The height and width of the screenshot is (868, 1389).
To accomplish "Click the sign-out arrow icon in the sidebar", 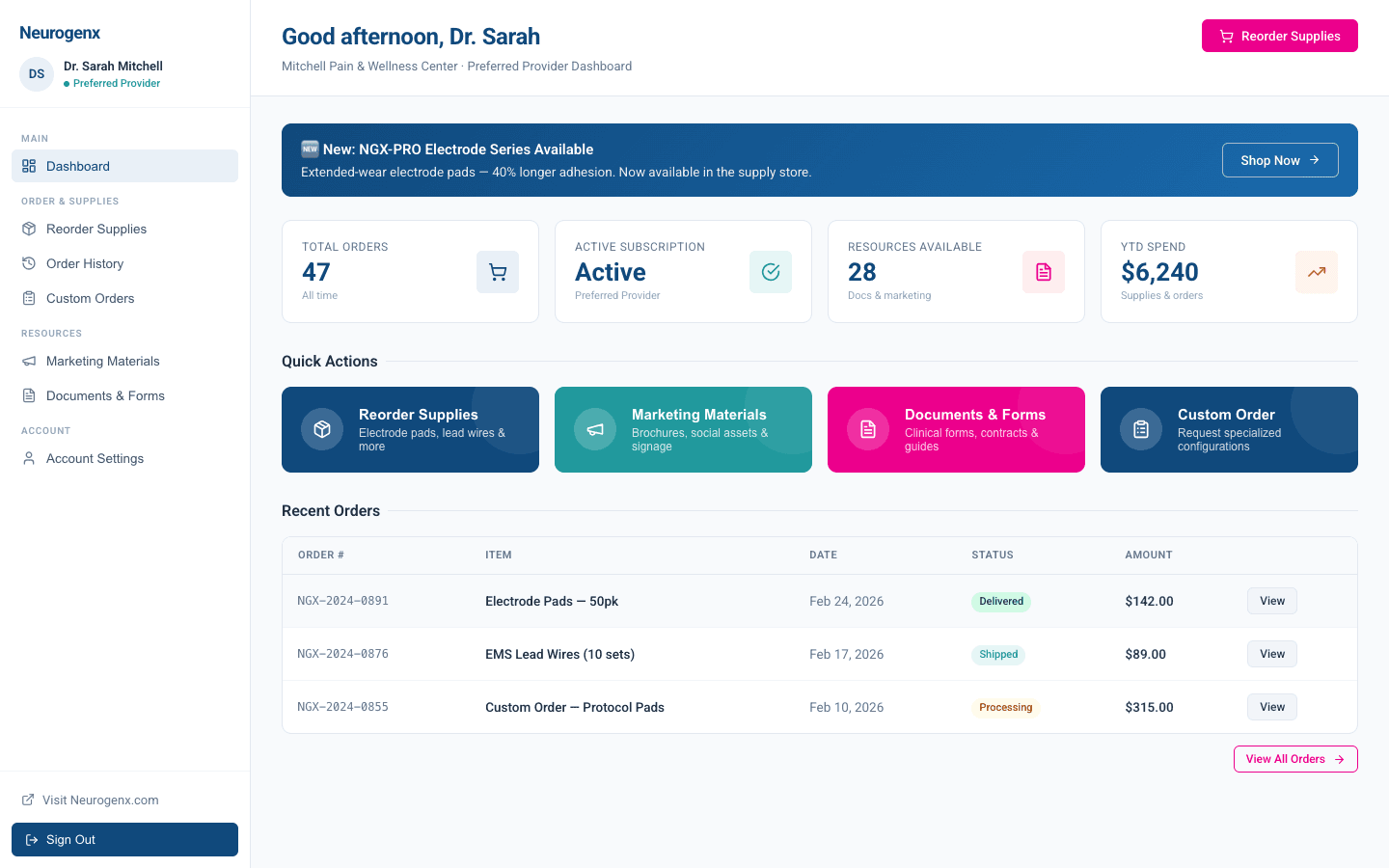I will pos(32,839).
